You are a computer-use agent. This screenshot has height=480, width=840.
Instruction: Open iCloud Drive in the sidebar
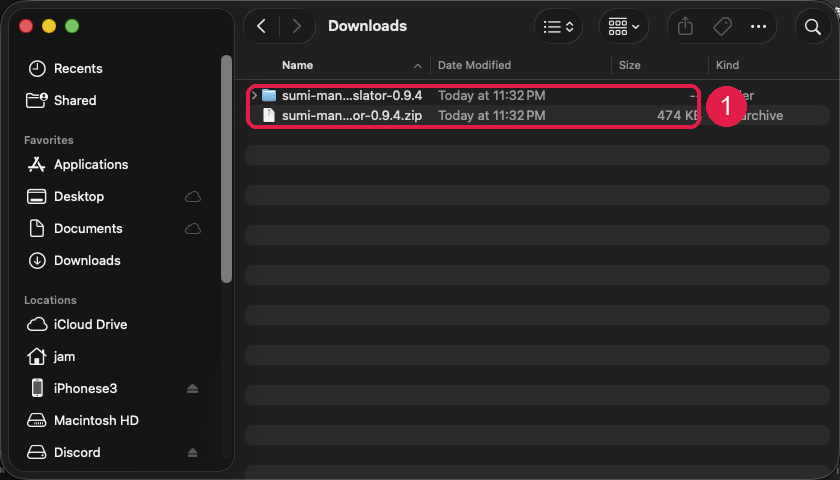[x=91, y=325]
